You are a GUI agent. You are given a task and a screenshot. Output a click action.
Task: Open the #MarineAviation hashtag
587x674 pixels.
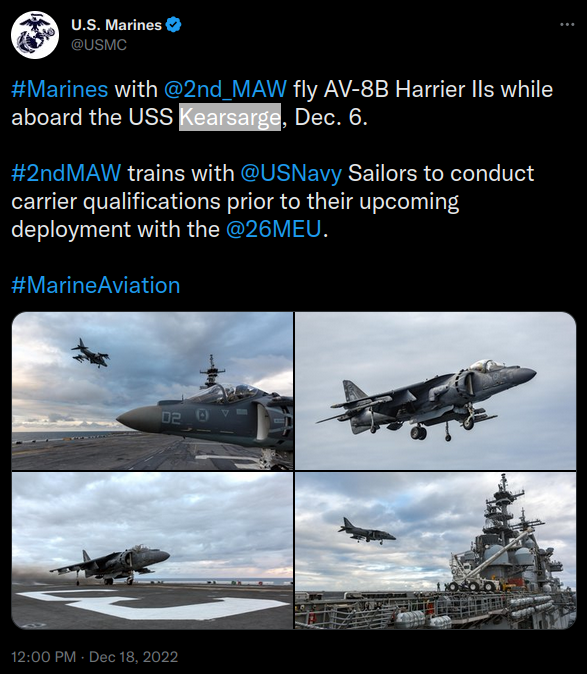click(x=95, y=285)
